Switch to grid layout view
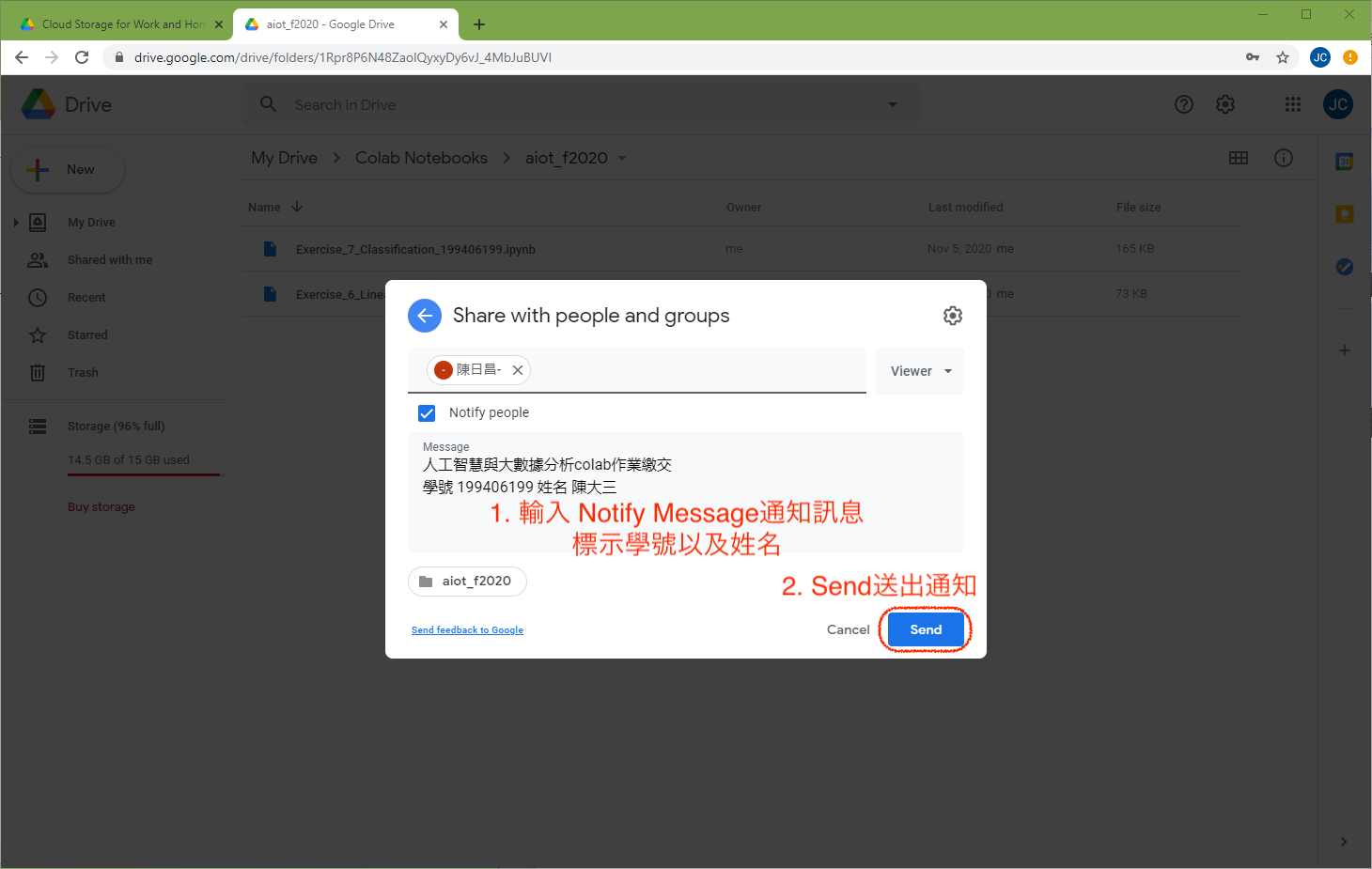 pyautogui.click(x=1239, y=158)
